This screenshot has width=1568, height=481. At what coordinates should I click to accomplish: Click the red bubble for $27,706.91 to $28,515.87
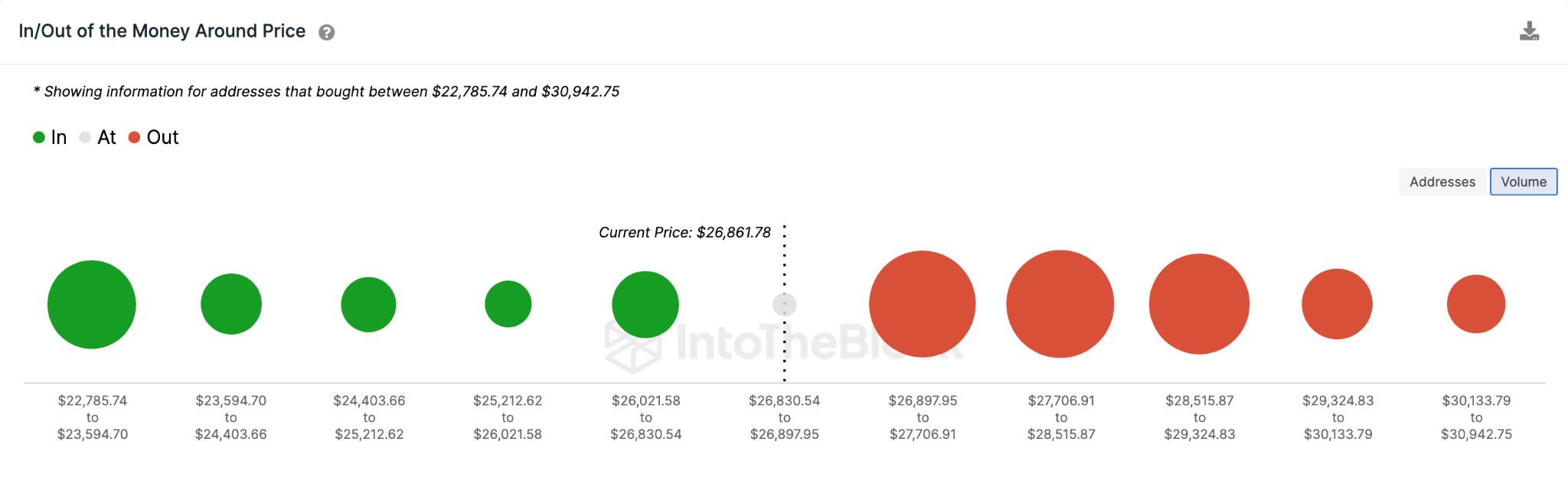pyautogui.click(x=1060, y=304)
